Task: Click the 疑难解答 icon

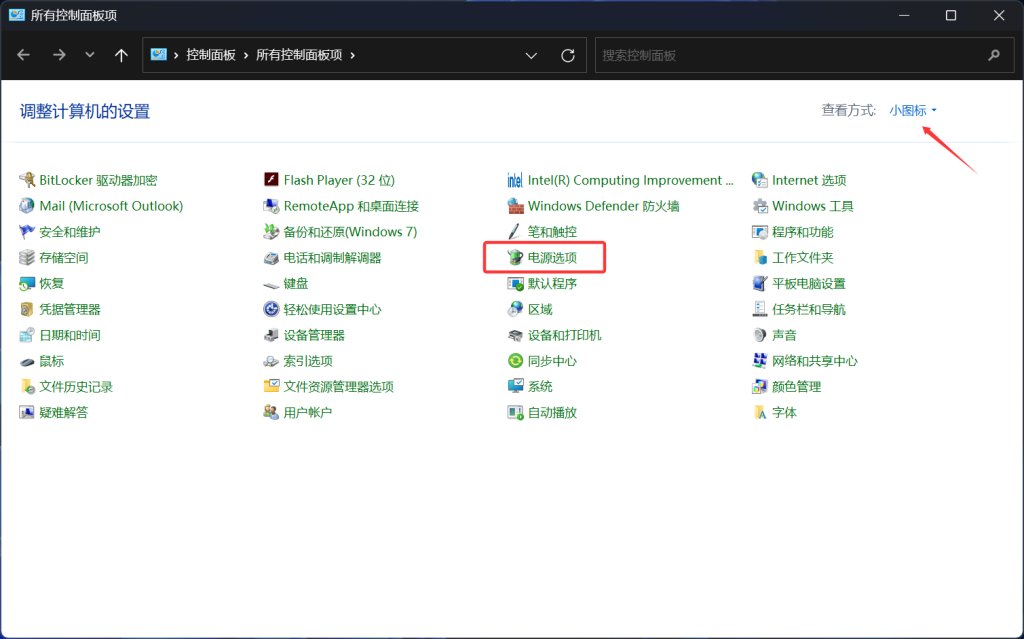Action: coord(27,412)
